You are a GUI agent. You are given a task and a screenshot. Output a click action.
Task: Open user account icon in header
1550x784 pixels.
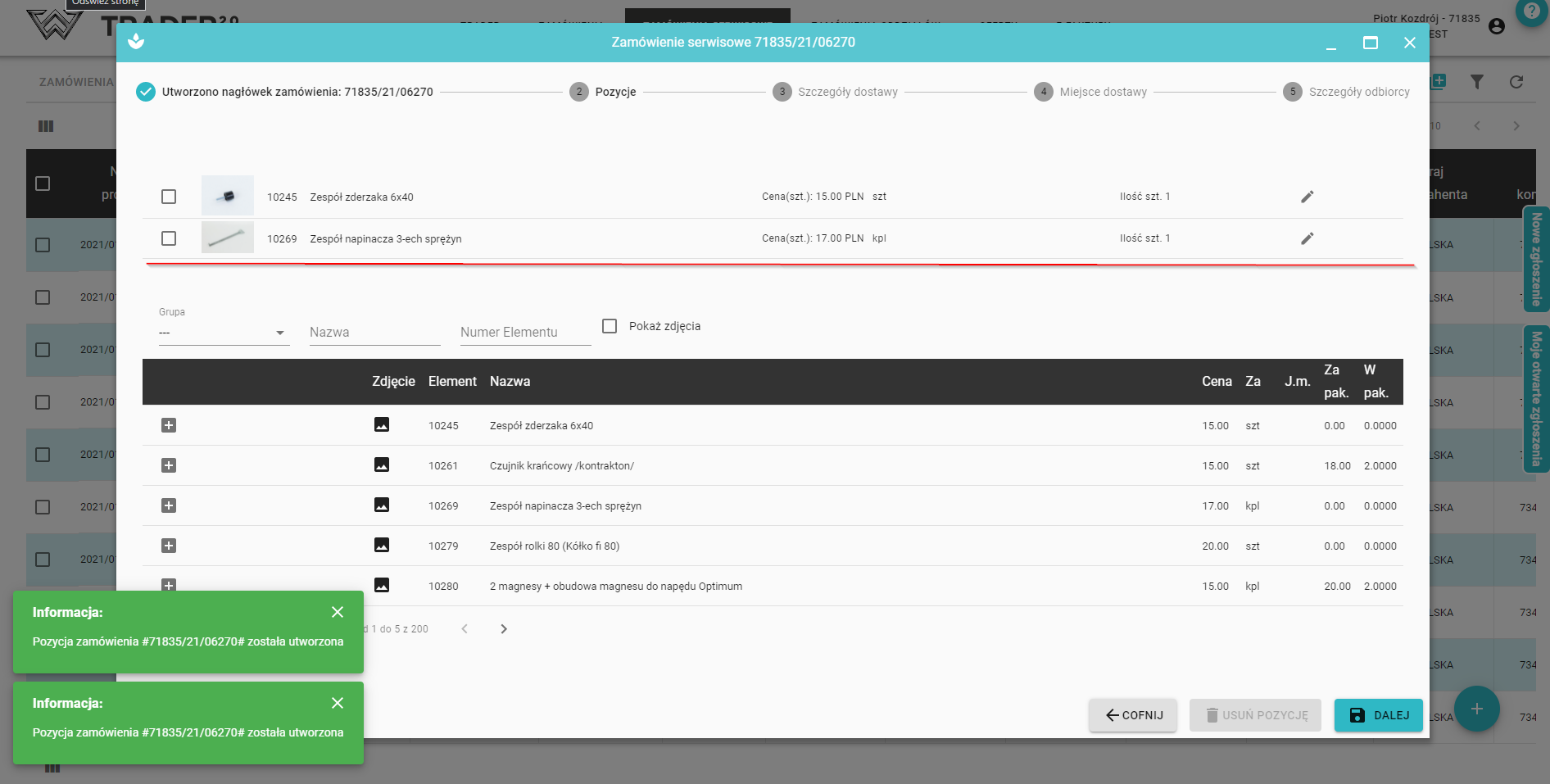(1496, 26)
